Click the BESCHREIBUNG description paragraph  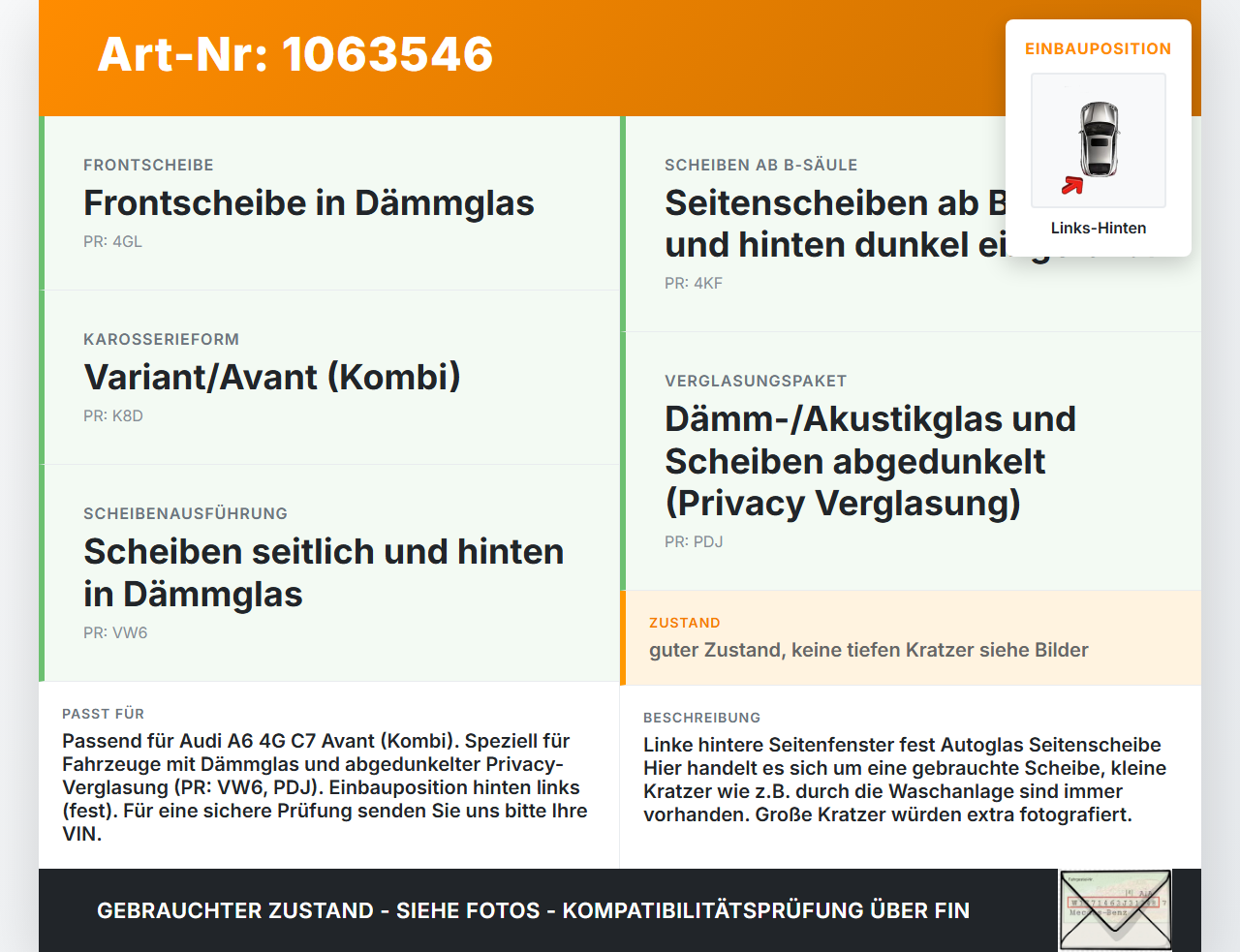point(905,780)
